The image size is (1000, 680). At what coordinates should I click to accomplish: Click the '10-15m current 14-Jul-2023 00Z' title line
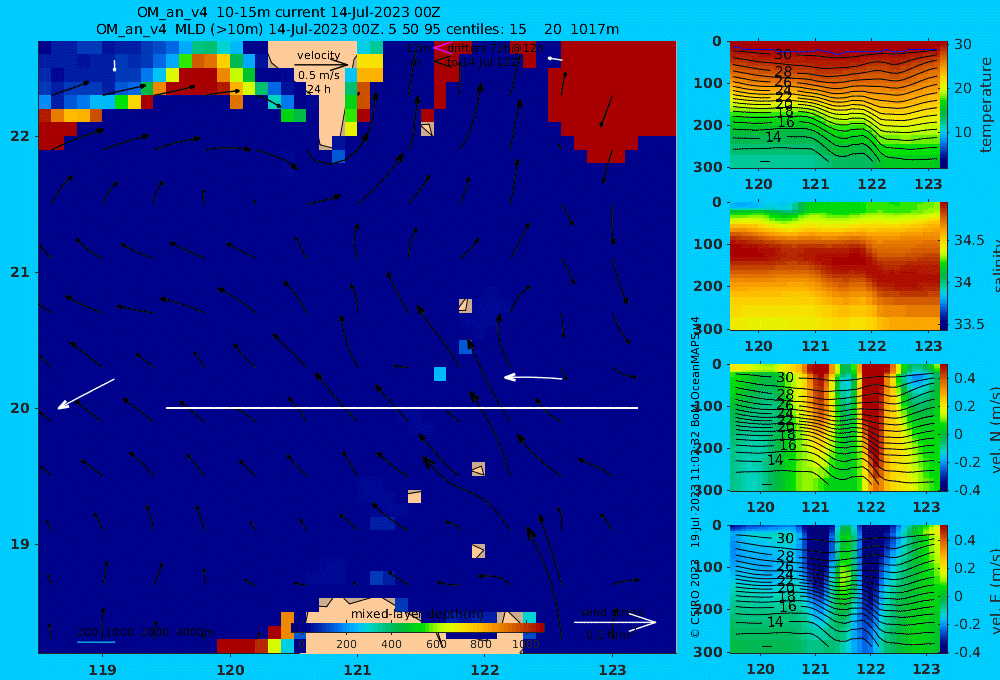click(288, 13)
